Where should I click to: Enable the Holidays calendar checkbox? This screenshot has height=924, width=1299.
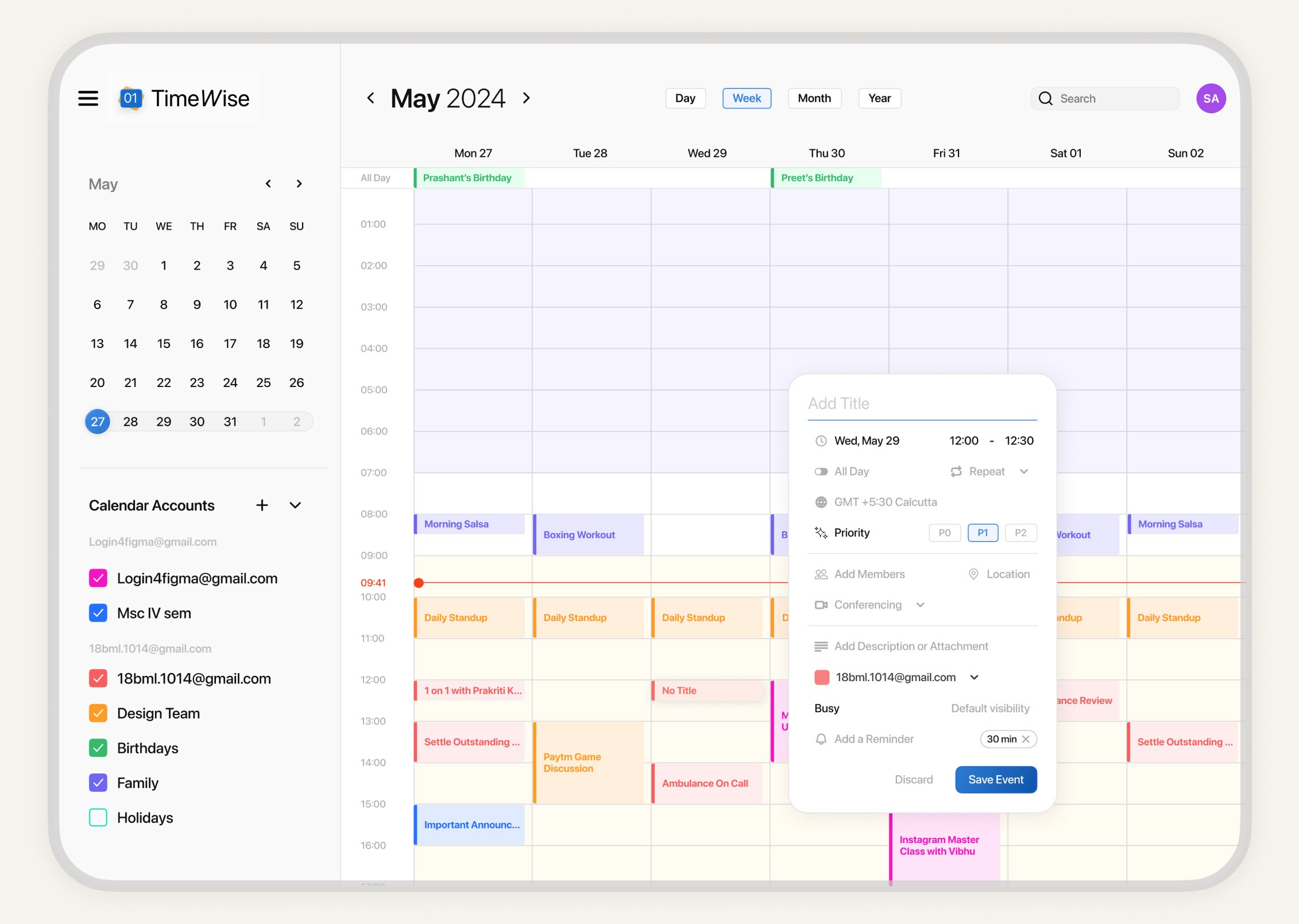coord(98,818)
